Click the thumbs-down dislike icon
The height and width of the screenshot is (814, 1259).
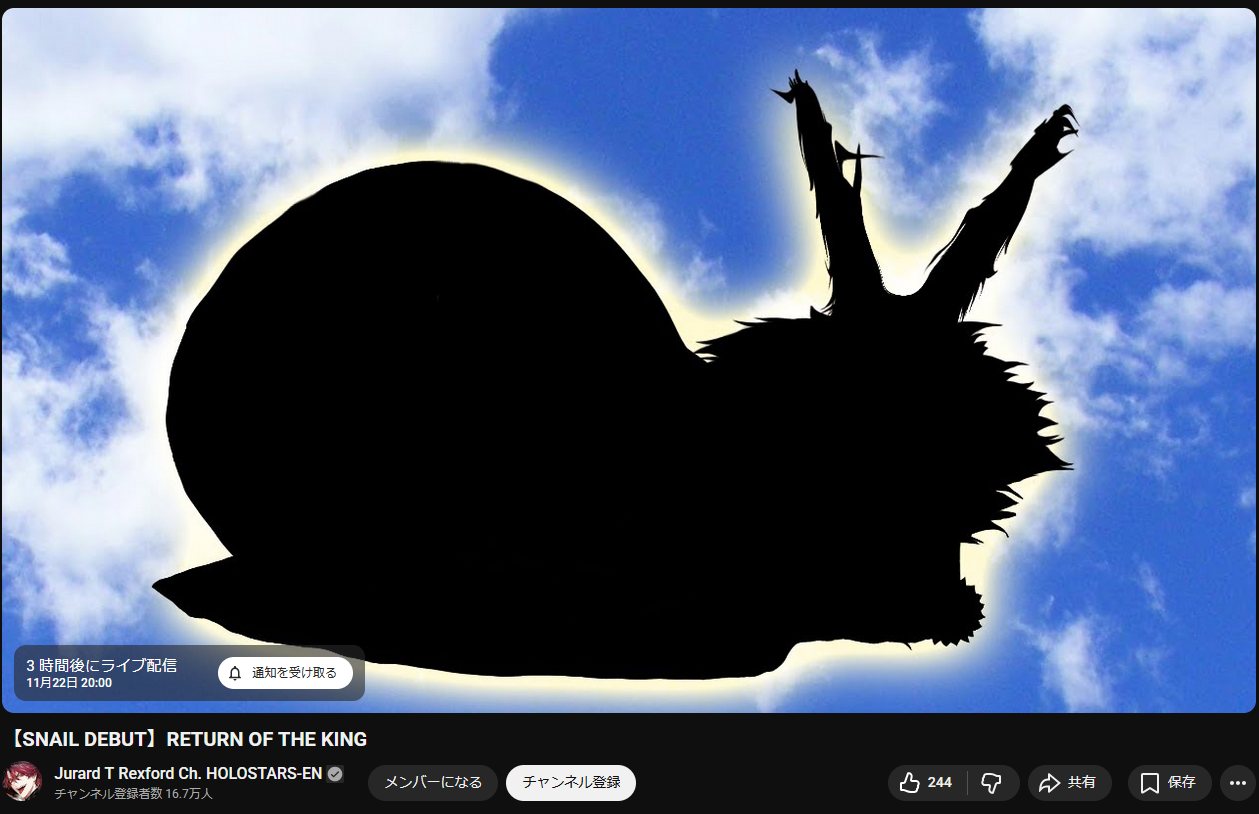[991, 782]
